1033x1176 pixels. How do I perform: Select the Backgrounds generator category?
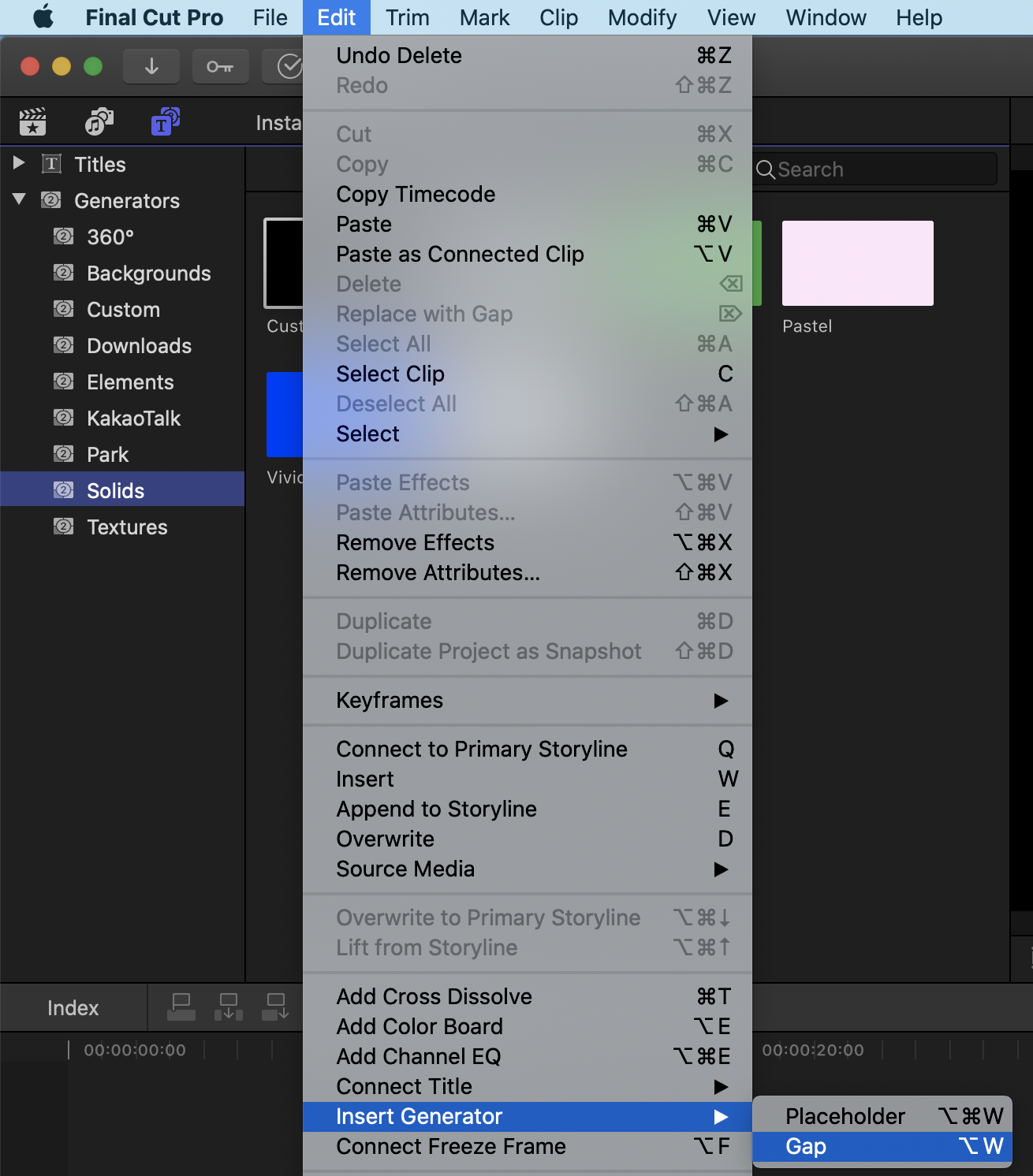[x=122, y=274]
